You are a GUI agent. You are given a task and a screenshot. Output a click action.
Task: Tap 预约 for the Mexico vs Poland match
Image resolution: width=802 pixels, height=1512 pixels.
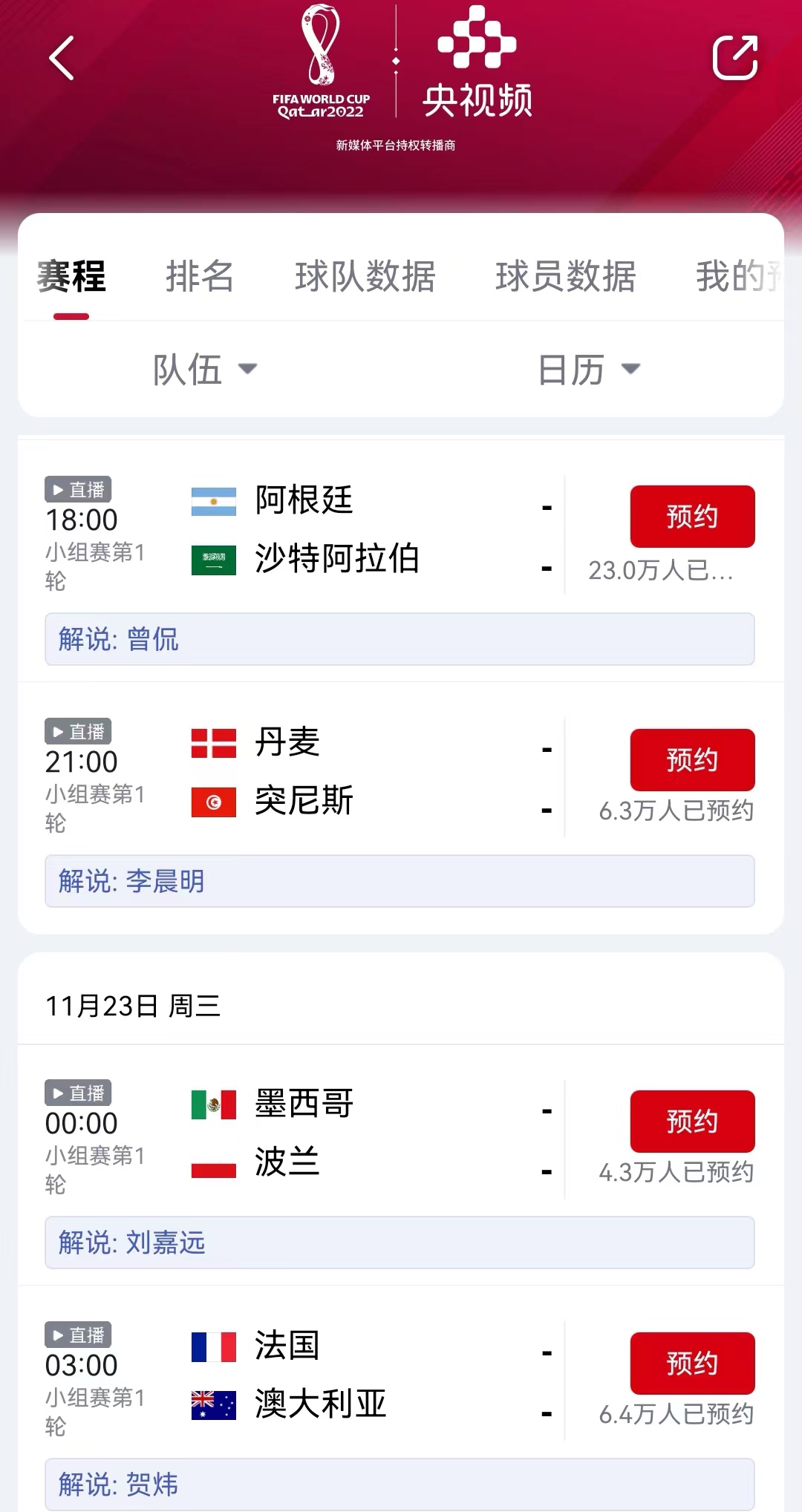(692, 1121)
